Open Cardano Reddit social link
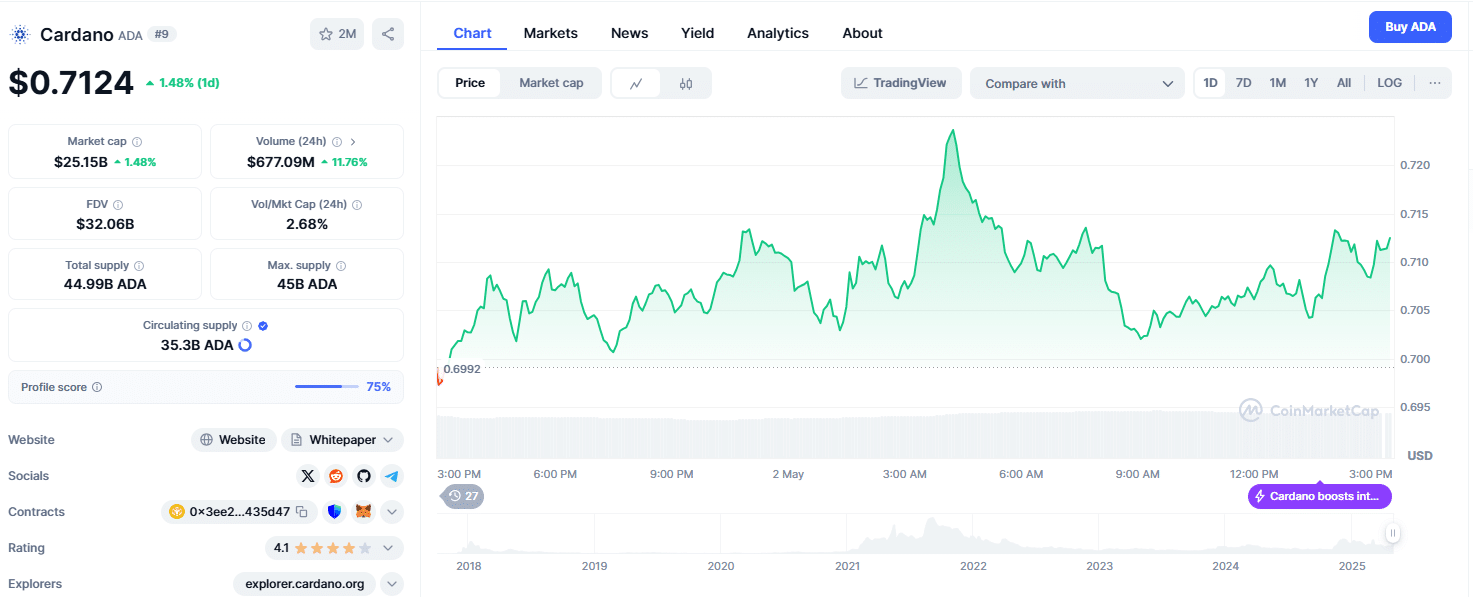Screen dimensions: 1473x597 click(336, 476)
